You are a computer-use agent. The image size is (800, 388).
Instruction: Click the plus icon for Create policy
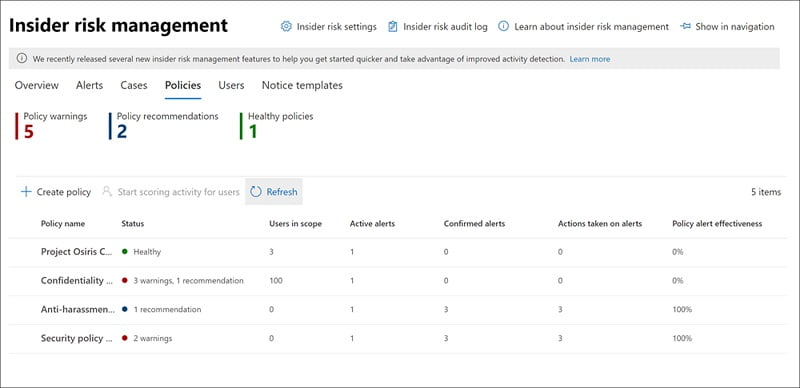pyautogui.click(x=26, y=192)
